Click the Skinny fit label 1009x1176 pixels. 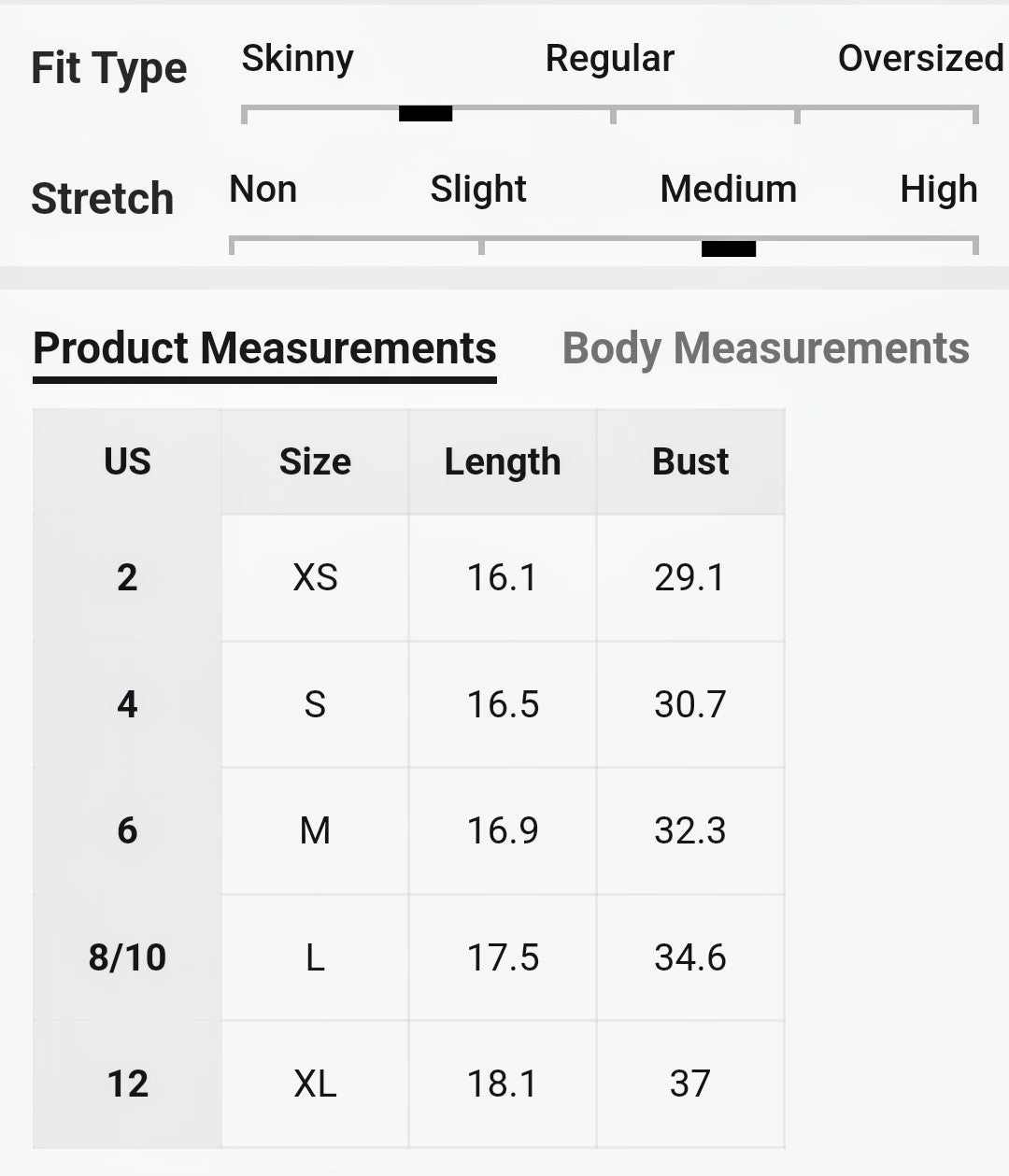(x=297, y=59)
